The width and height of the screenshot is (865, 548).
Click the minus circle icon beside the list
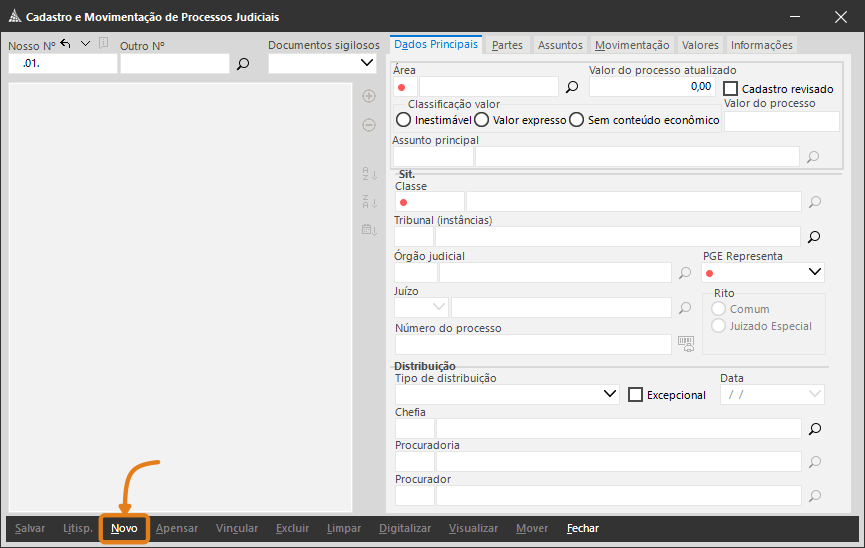pyautogui.click(x=369, y=125)
